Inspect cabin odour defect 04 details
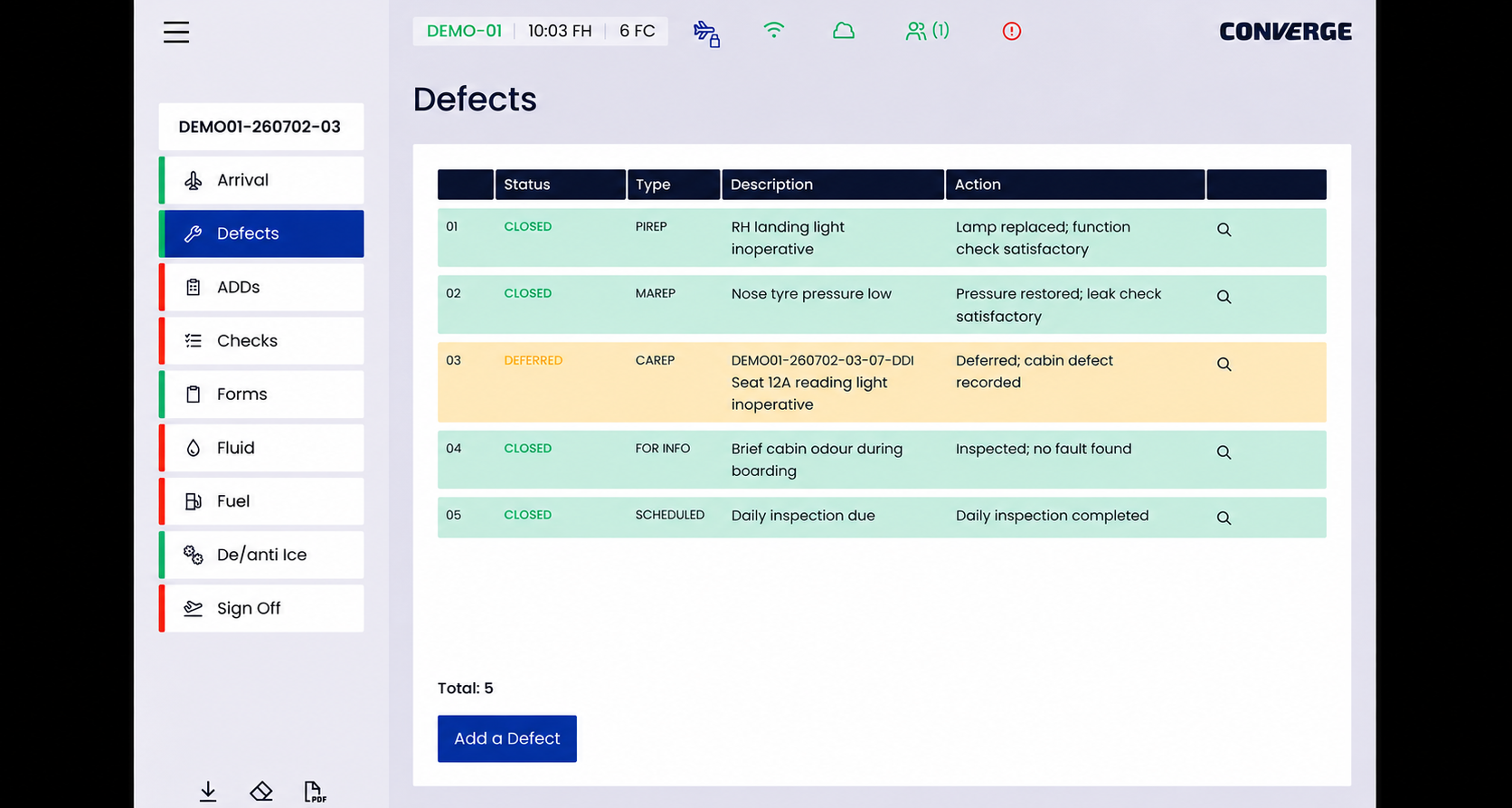 click(x=1224, y=452)
